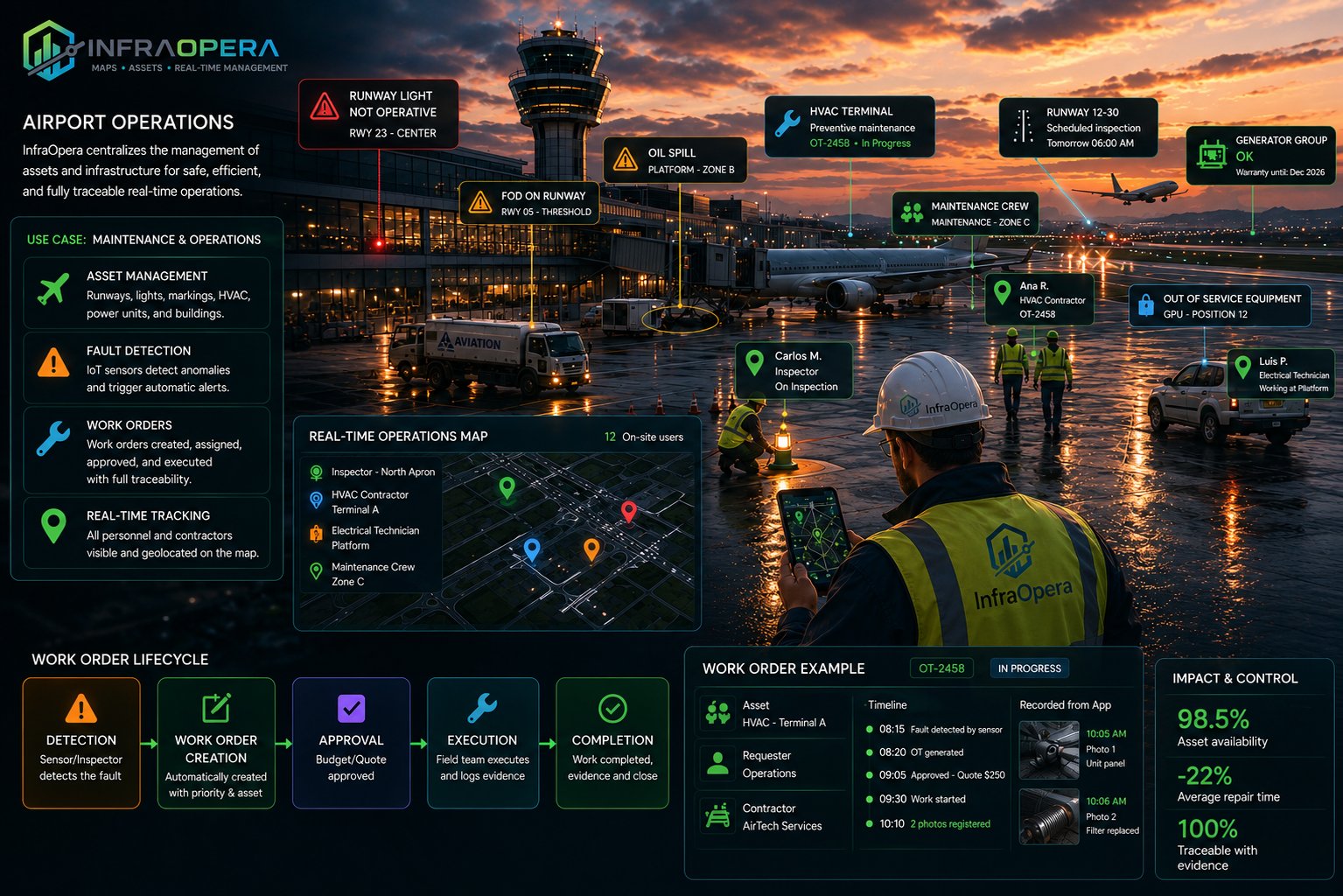Click the Maintenance Crew Zone C legend icon
The width and height of the screenshot is (1343, 896).
point(317,571)
